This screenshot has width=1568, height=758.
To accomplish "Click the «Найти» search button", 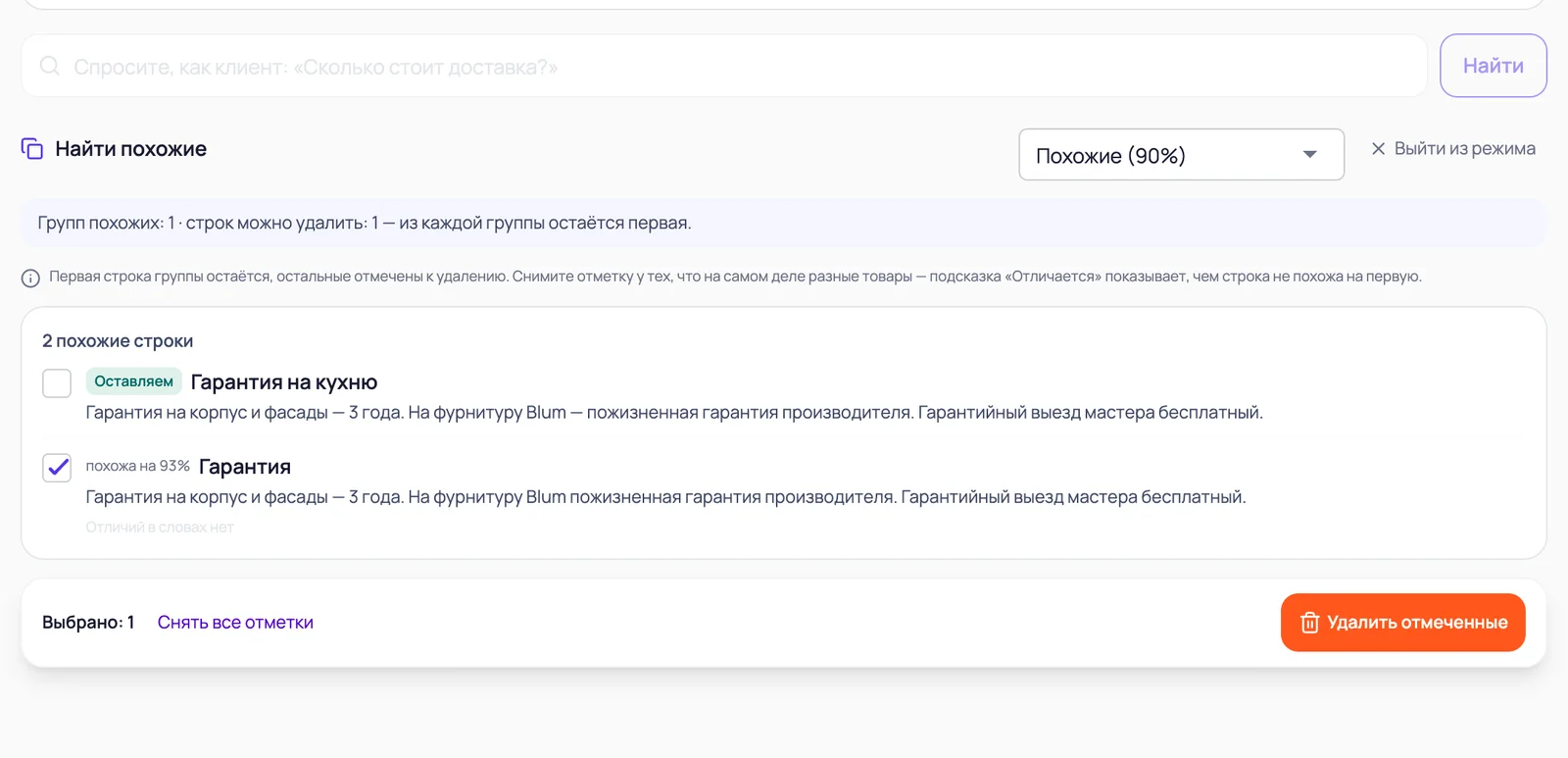I will pyautogui.click(x=1493, y=66).
